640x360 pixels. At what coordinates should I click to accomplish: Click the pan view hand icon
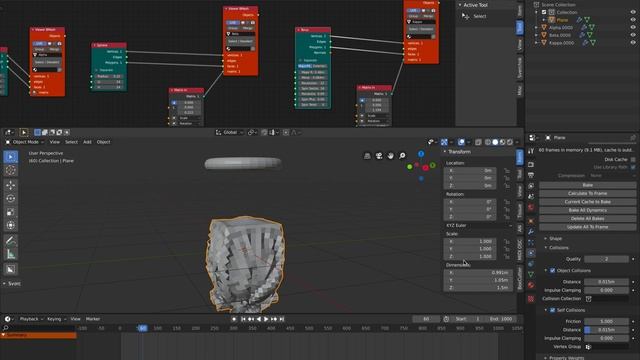tap(391, 156)
